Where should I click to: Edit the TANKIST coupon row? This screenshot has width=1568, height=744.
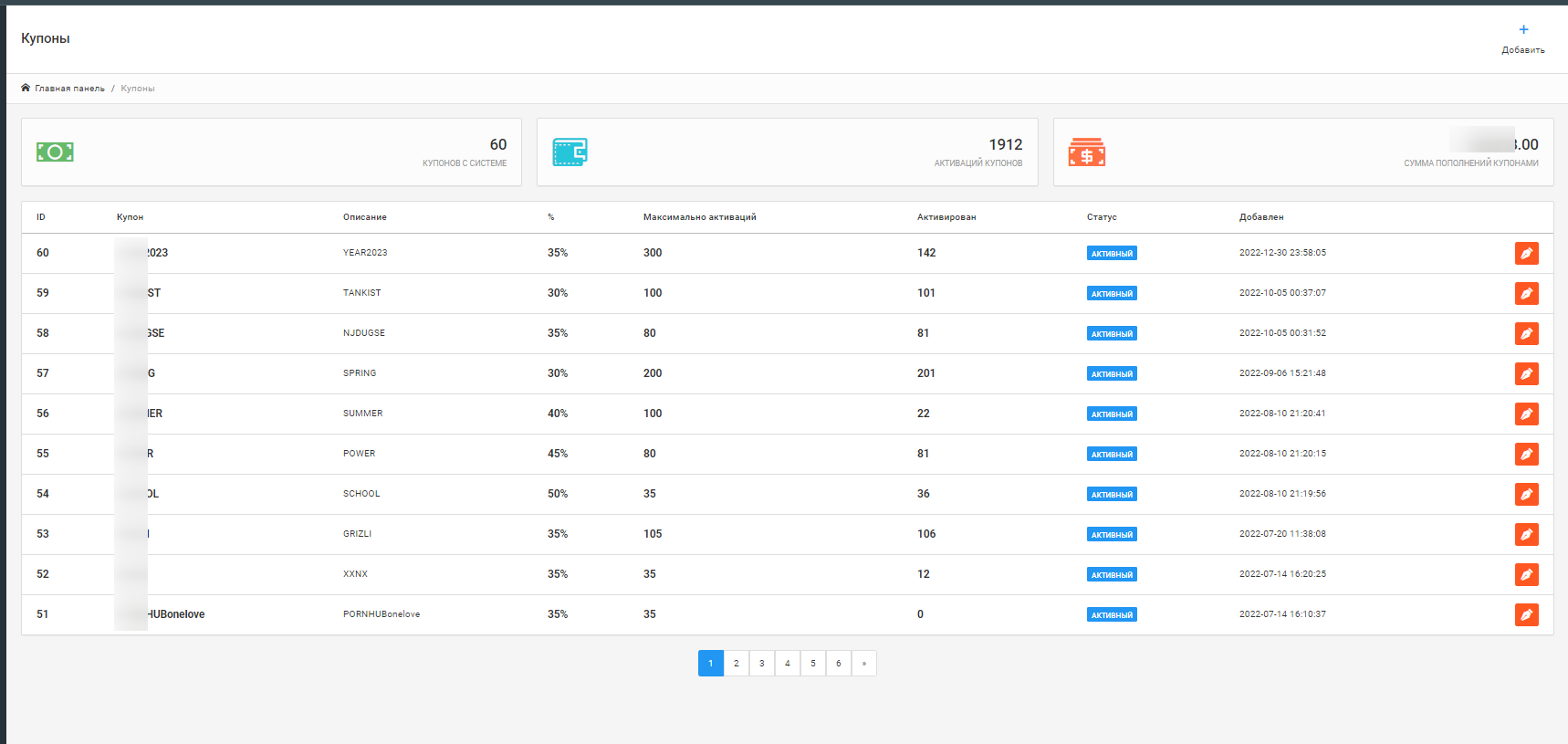click(1526, 294)
